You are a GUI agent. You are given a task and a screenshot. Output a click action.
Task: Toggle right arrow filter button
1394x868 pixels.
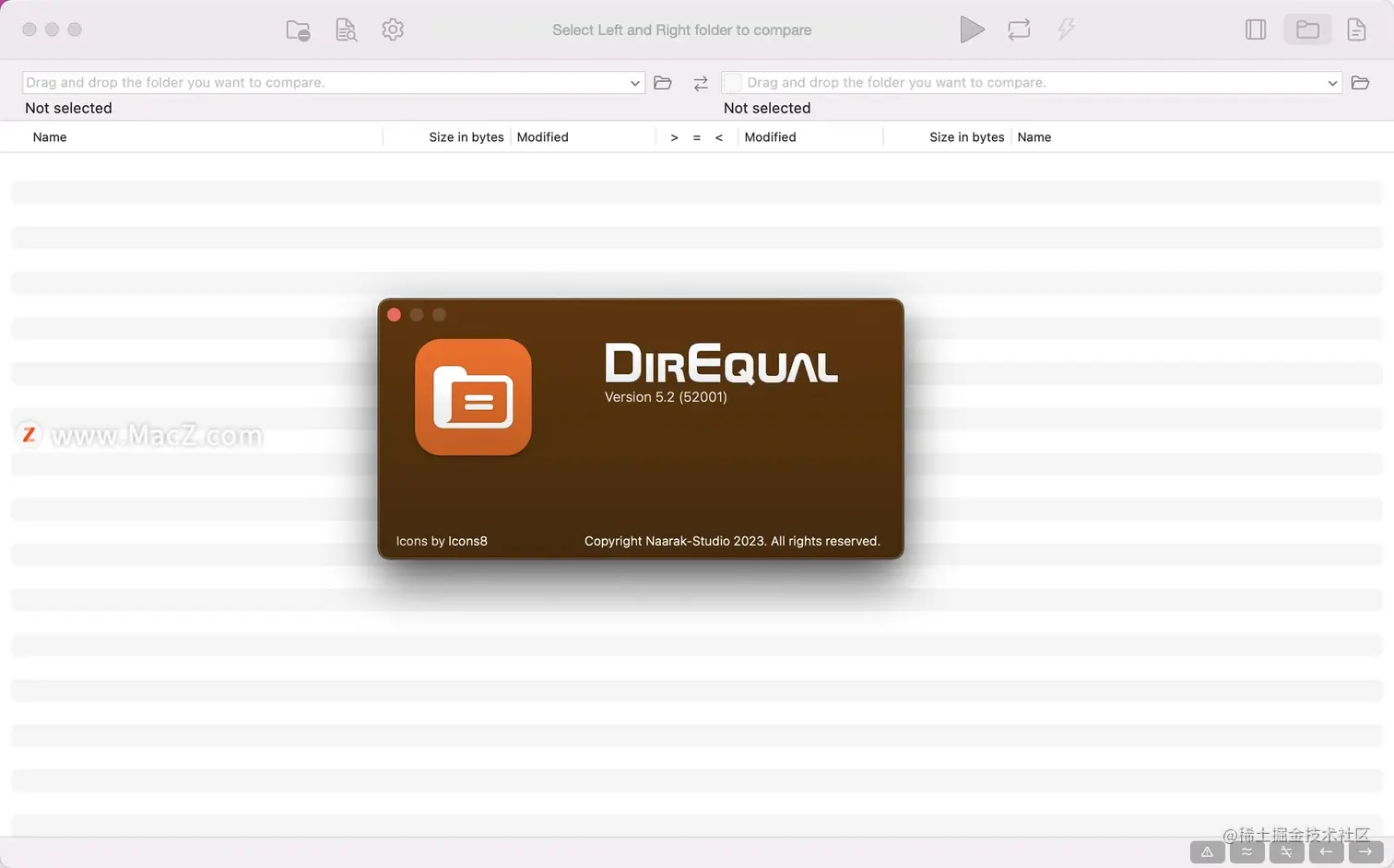point(1365,851)
